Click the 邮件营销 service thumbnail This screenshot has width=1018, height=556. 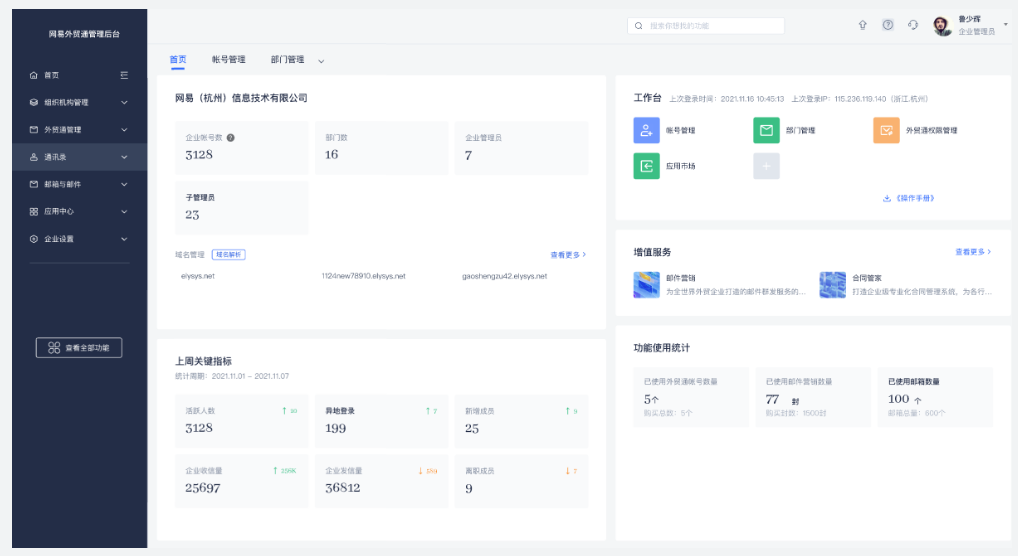coord(647,284)
